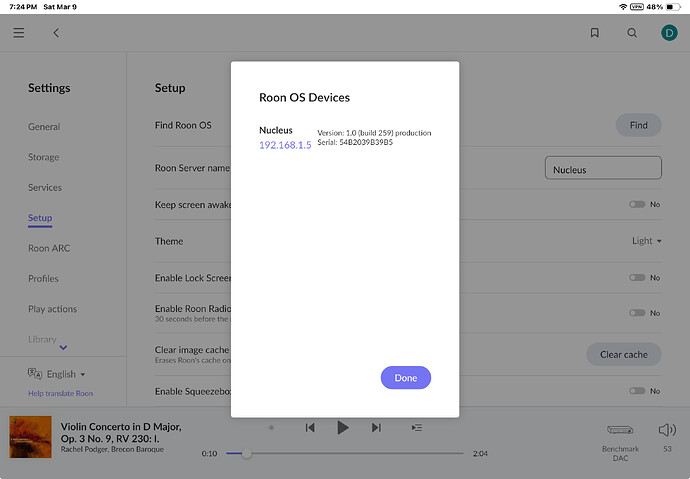Viewport: 690px width, 479px height.
Task: Open General settings section
Action: pyautogui.click(x=44, y=127)
